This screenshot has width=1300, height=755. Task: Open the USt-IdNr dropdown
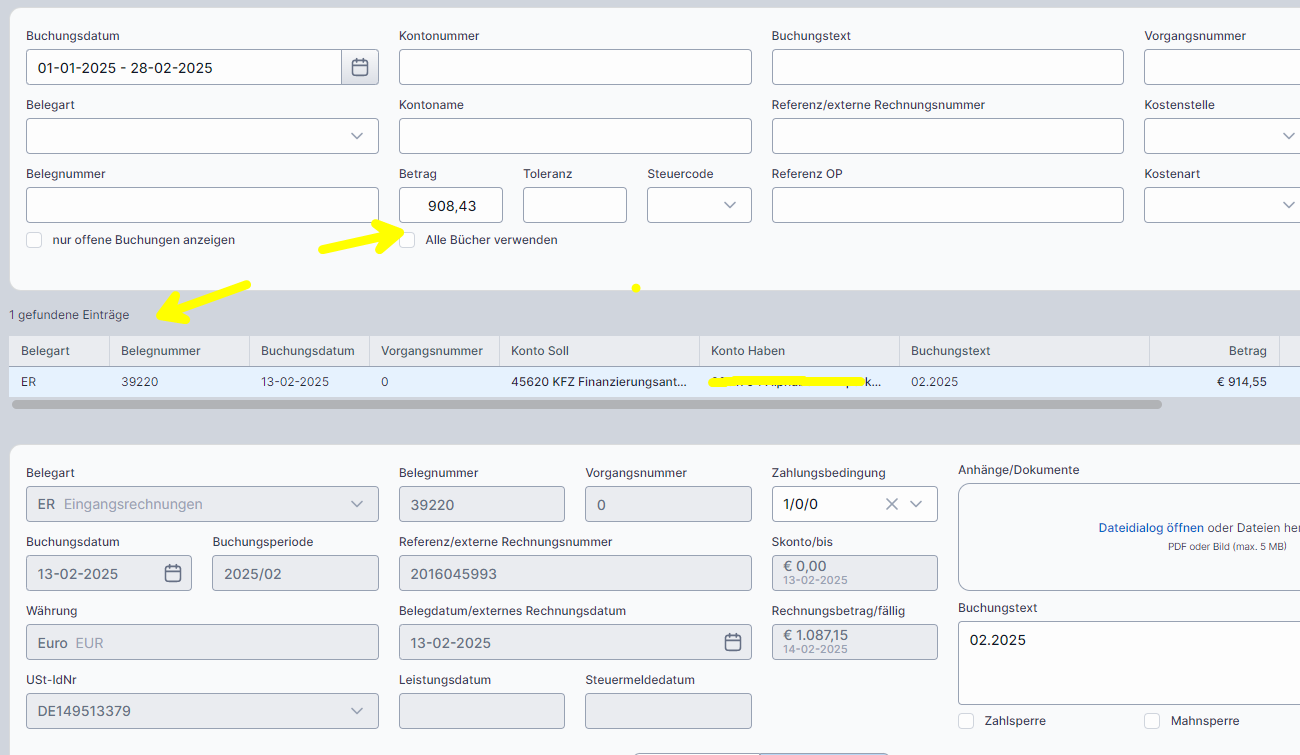click(x=357, y=711)
